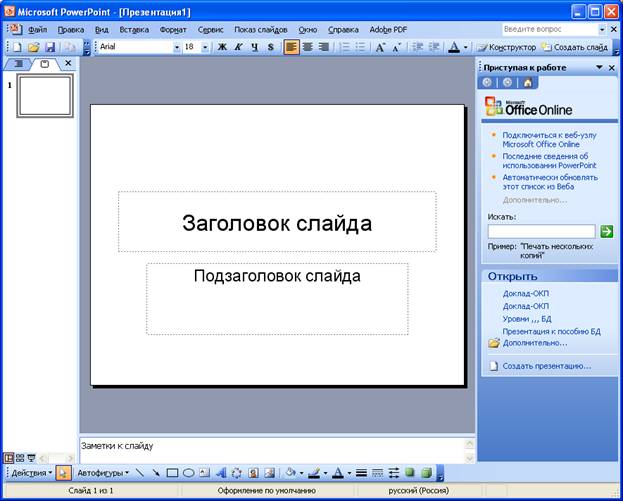Image resolution: width=623 pixels, height=501 pixels.
Task: Toggle italic formatting (К)
Action: coord(238,47)
